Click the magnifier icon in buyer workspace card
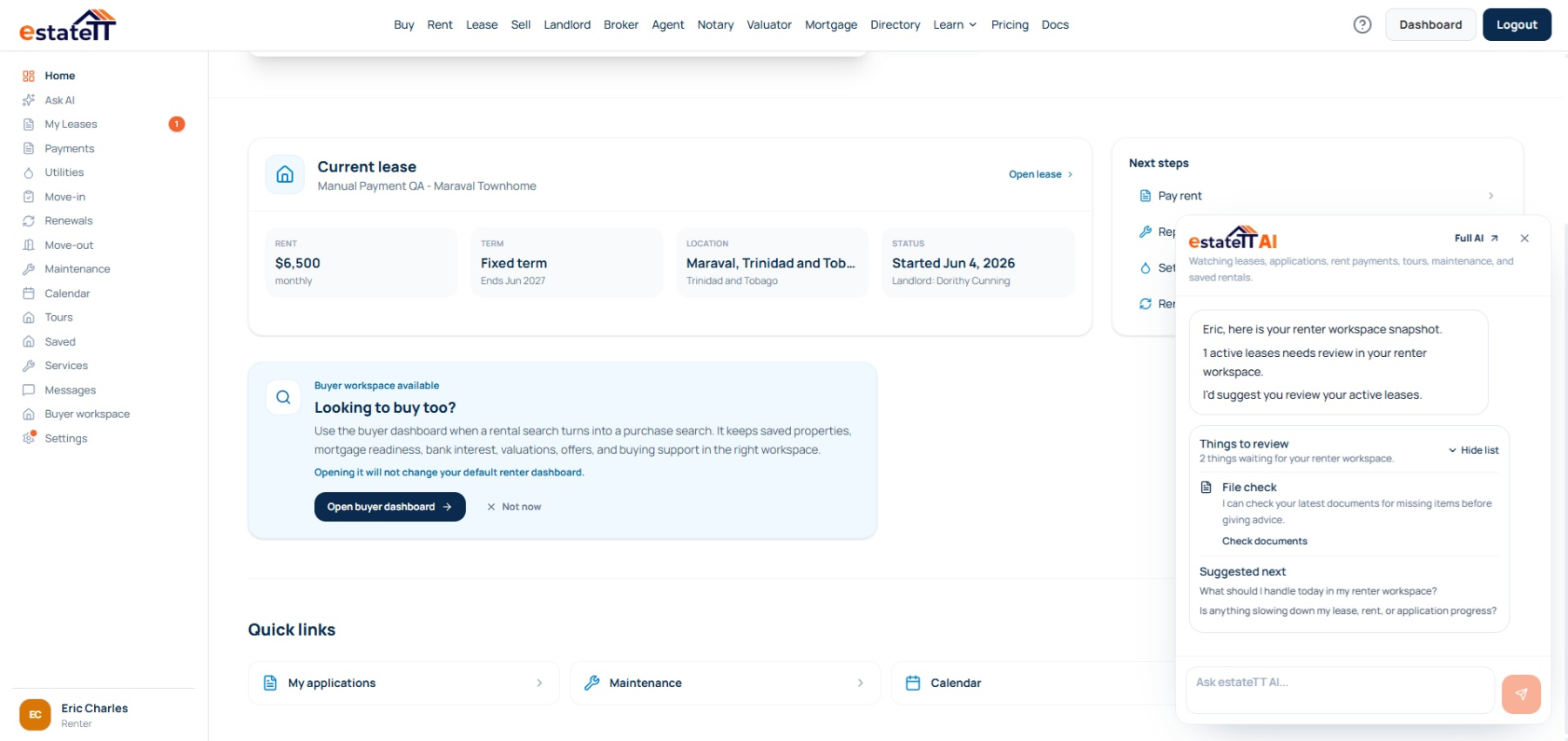Image resolution: width=1568 pixels, height=741 pixels. [x=283, y=397]
